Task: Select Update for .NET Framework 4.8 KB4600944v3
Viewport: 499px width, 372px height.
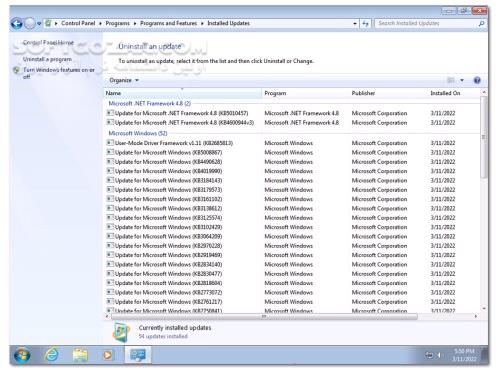Action: [293, 123]
